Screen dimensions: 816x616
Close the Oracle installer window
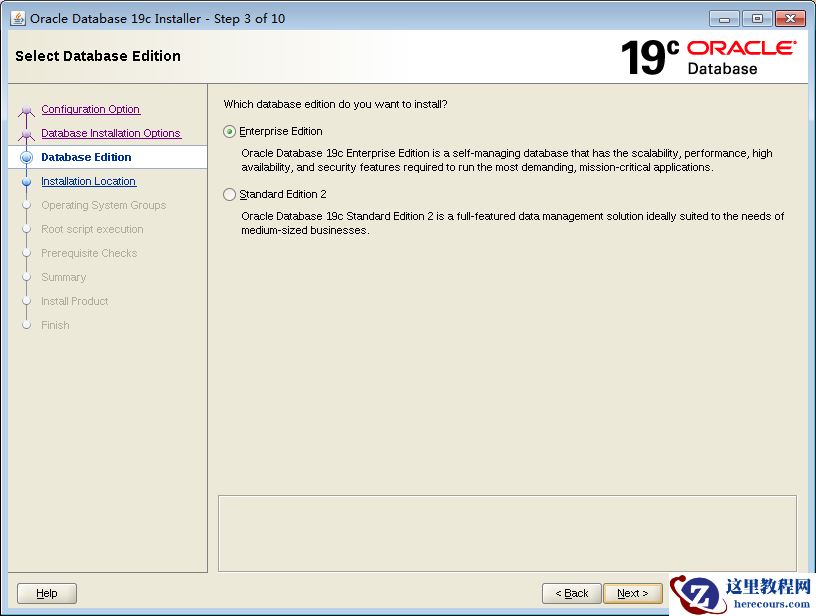tap(790, 19)
